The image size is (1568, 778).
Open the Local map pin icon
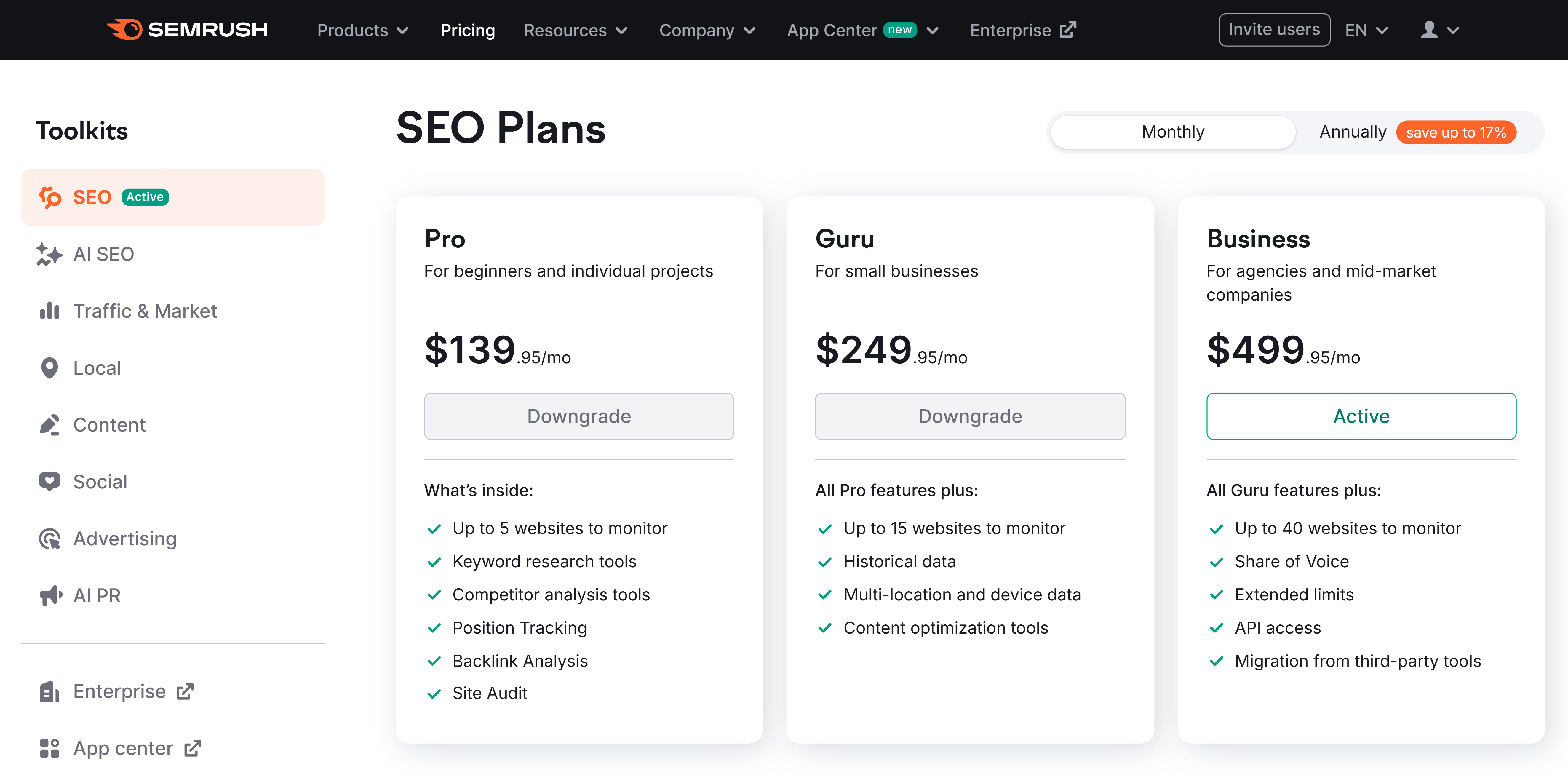click(x=49, y=368)
